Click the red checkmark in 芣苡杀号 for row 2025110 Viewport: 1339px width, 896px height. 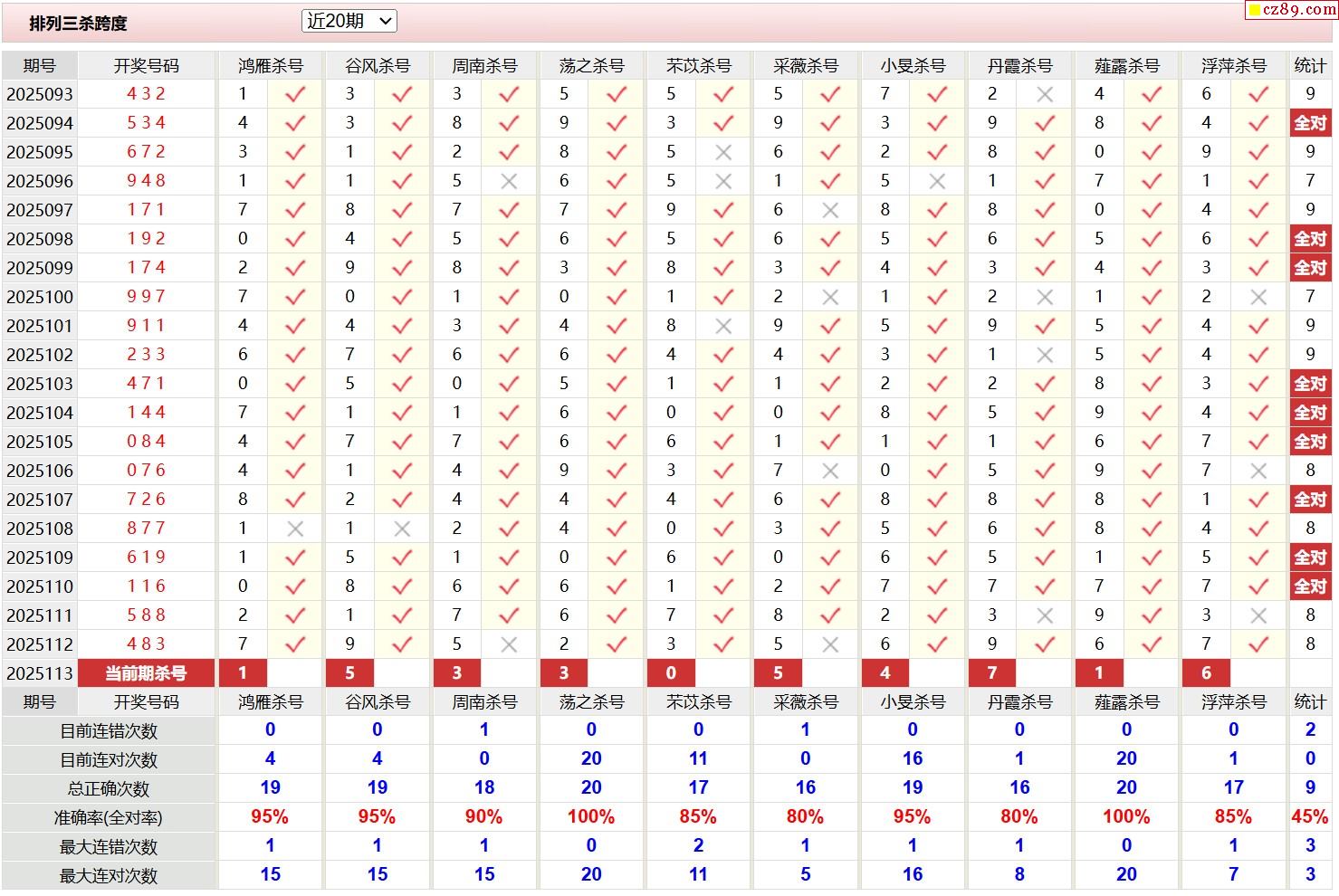[723, 586]
